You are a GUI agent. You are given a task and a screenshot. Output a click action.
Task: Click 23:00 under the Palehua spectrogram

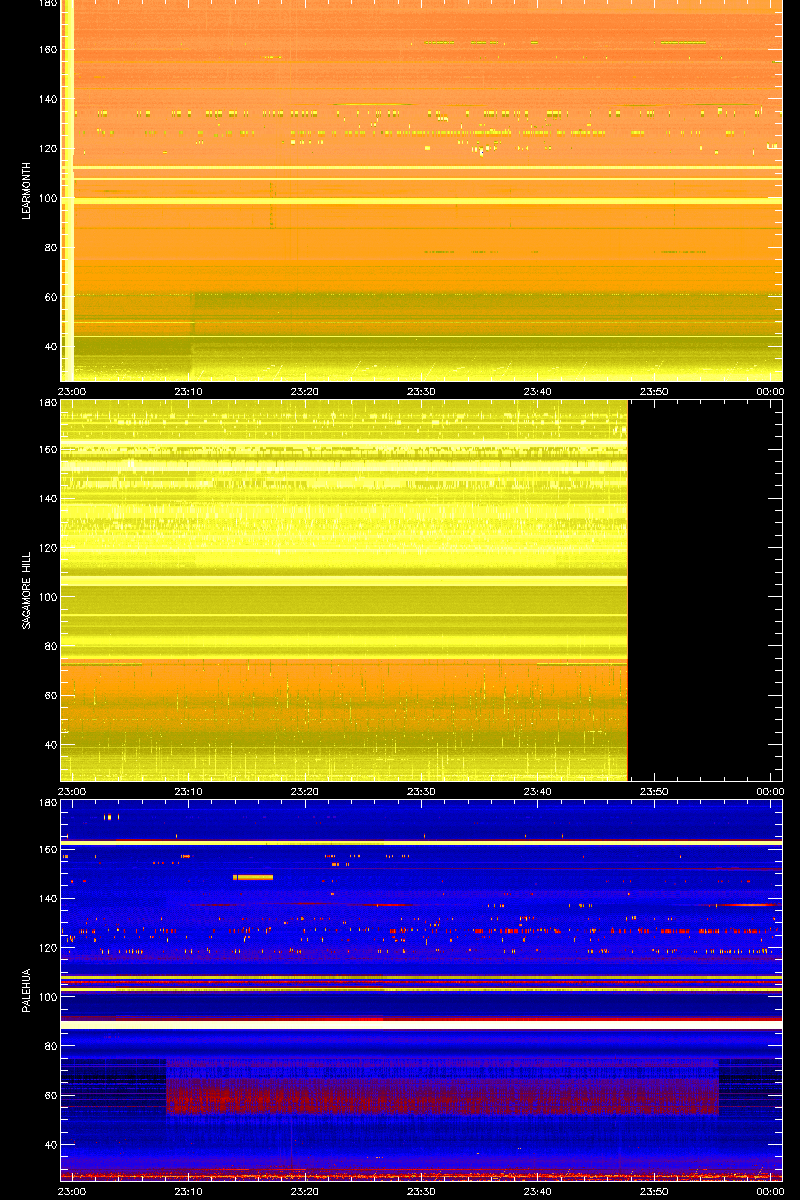(x=72, y=1191)
